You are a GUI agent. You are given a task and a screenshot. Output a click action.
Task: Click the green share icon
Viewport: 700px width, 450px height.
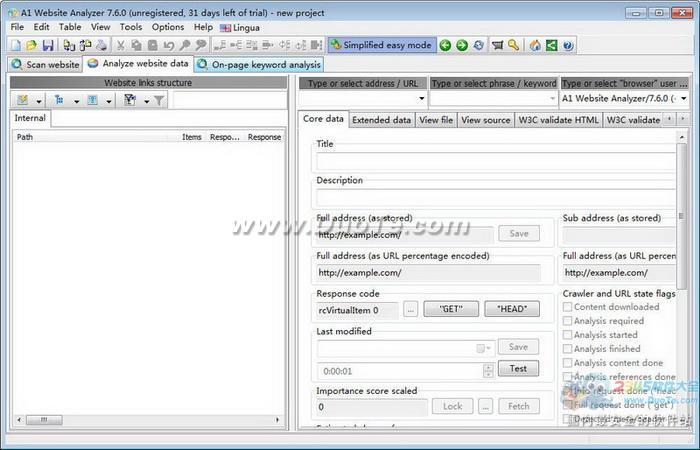(x=552, y=45)
